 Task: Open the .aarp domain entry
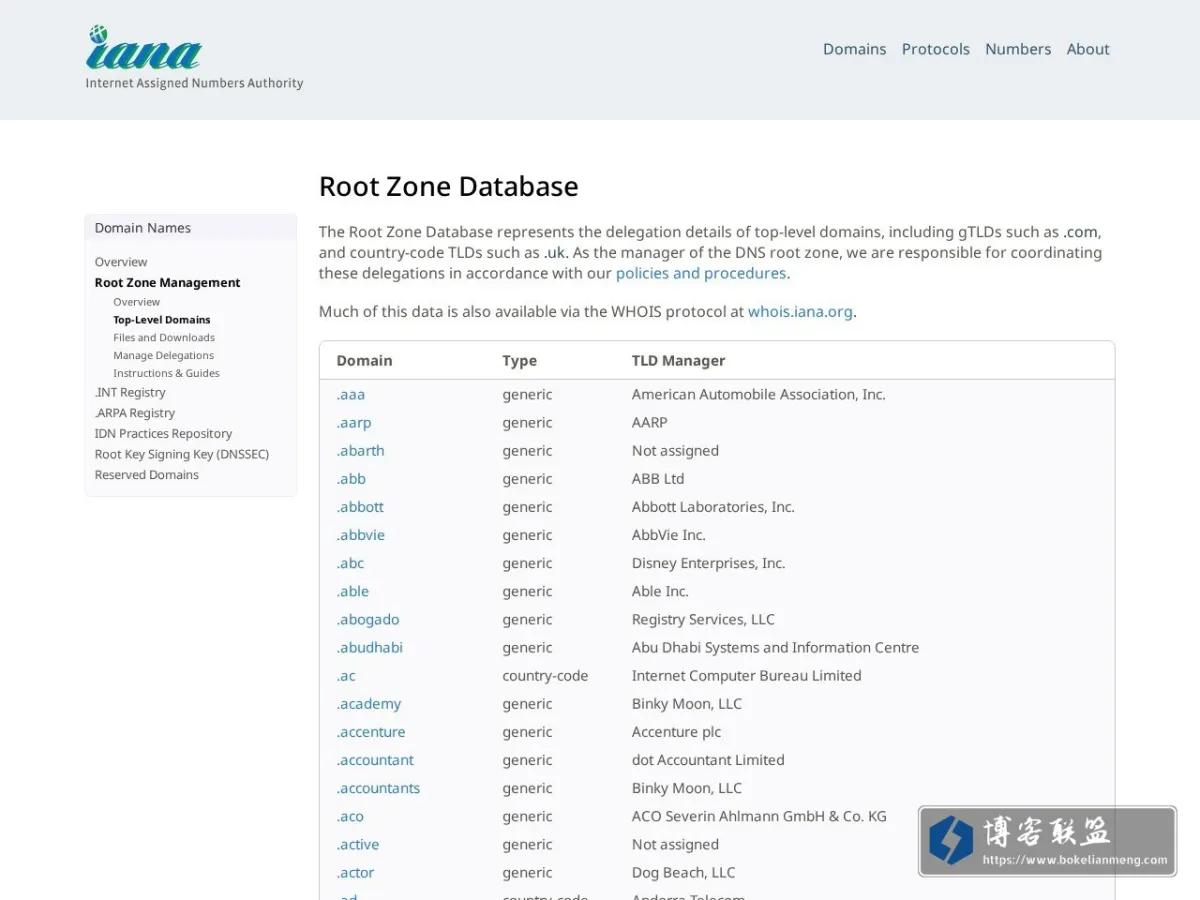click(x=354, y=422)
